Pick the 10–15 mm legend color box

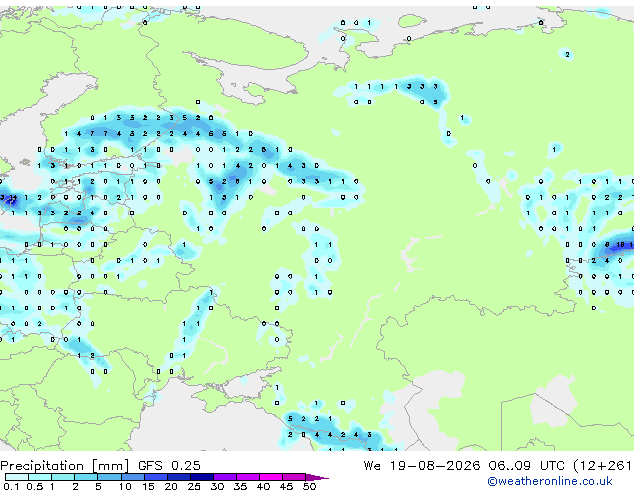pyautogui.click(x=133, y=477)
